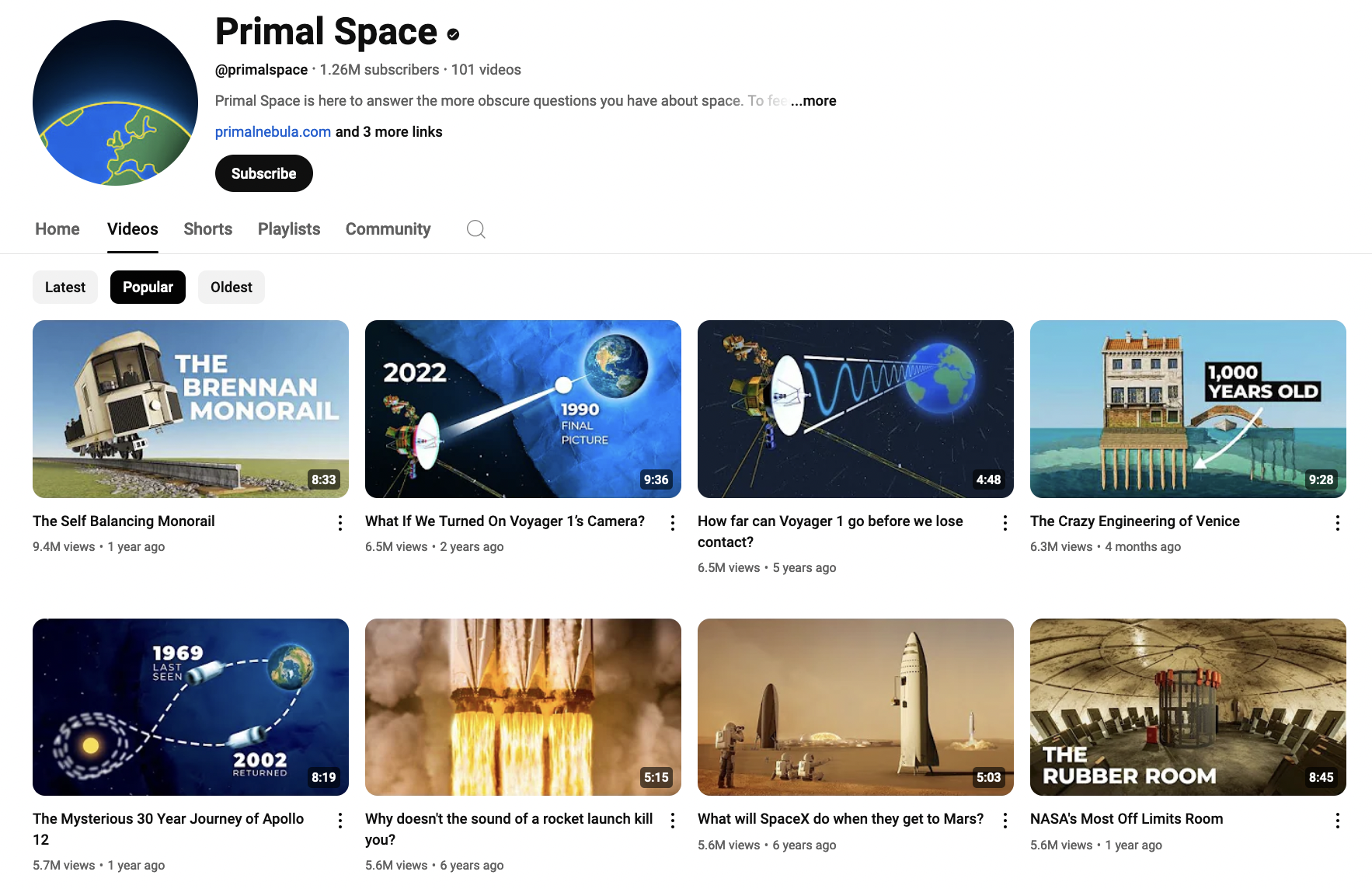Open options menu for NASA's Most Off Limits Room
The height and width of the screenshot is (889, 1372).
point(1338,821)
